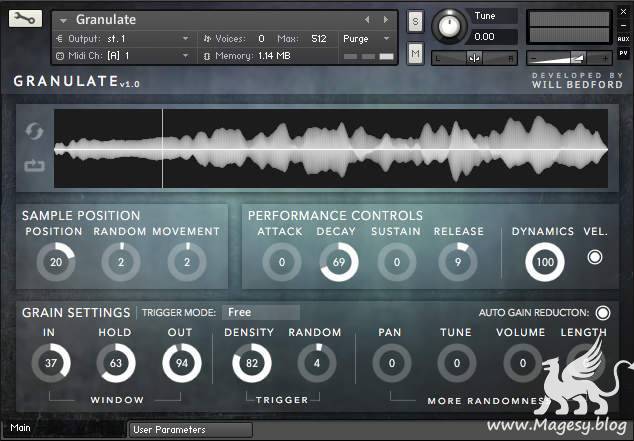Mute the instrument with M button

click(415, 53)
